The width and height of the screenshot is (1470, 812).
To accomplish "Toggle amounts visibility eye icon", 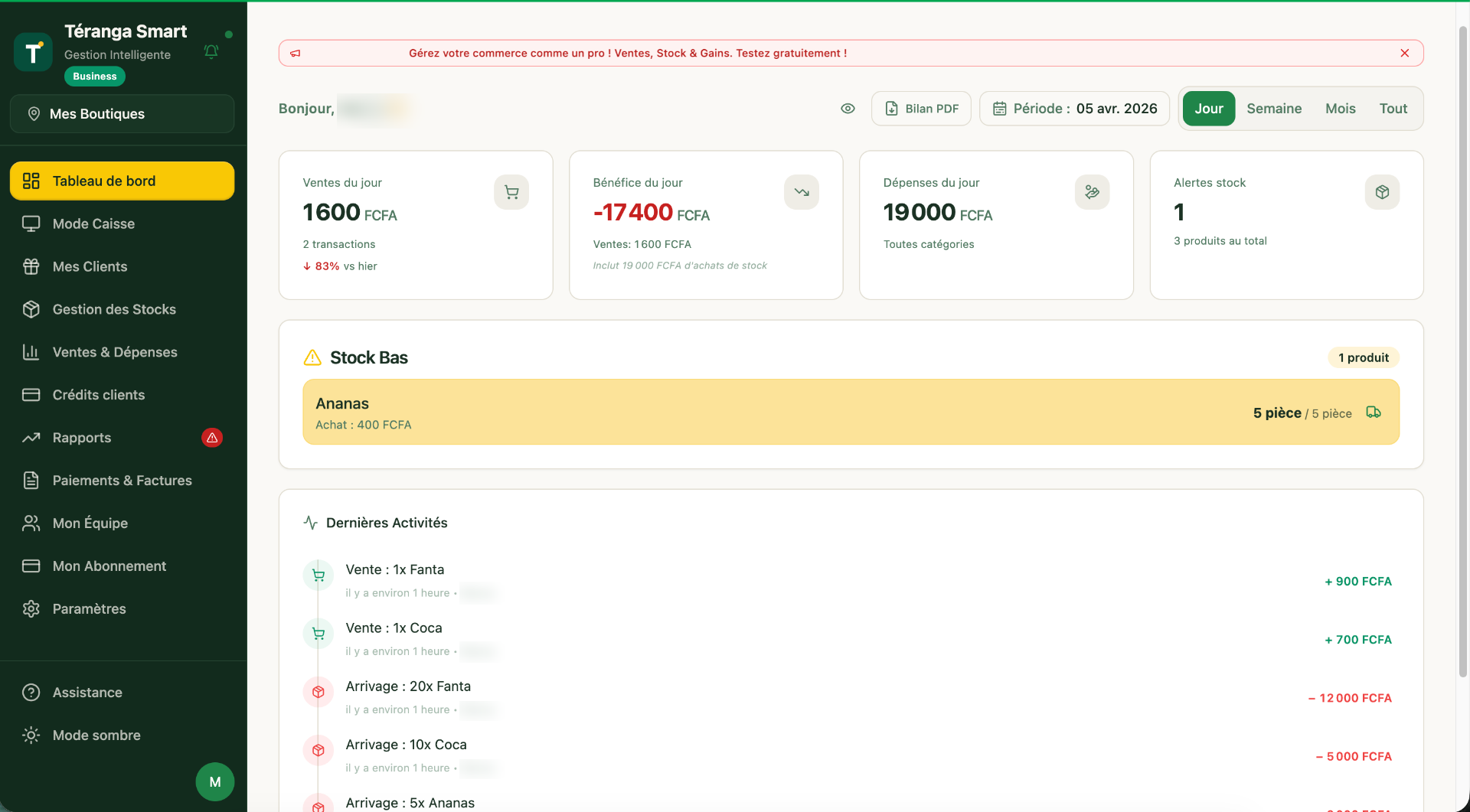I will point(848,109).
